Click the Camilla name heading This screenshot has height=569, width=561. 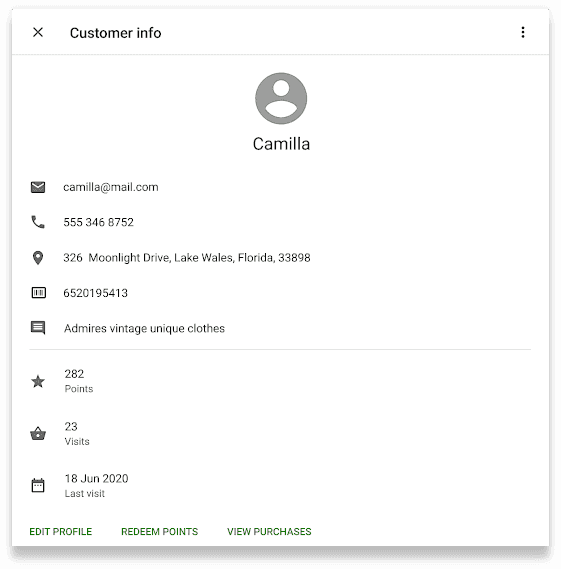[x=281, y=144]
